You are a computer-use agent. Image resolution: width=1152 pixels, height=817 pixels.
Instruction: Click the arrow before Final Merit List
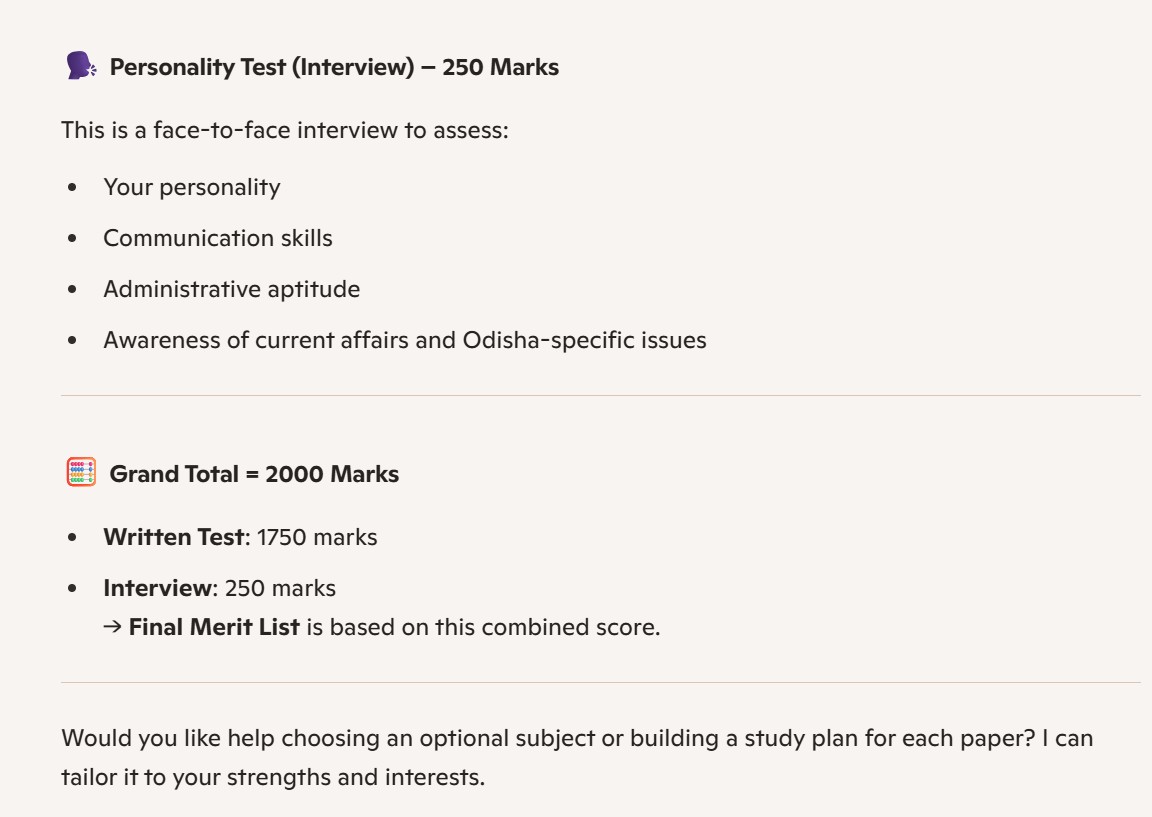pos(112,628)
